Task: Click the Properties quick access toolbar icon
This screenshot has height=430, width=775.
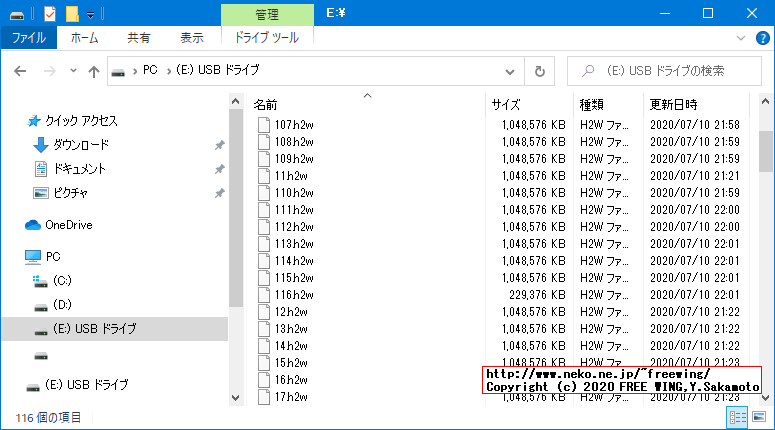Action: coord(50,14)
